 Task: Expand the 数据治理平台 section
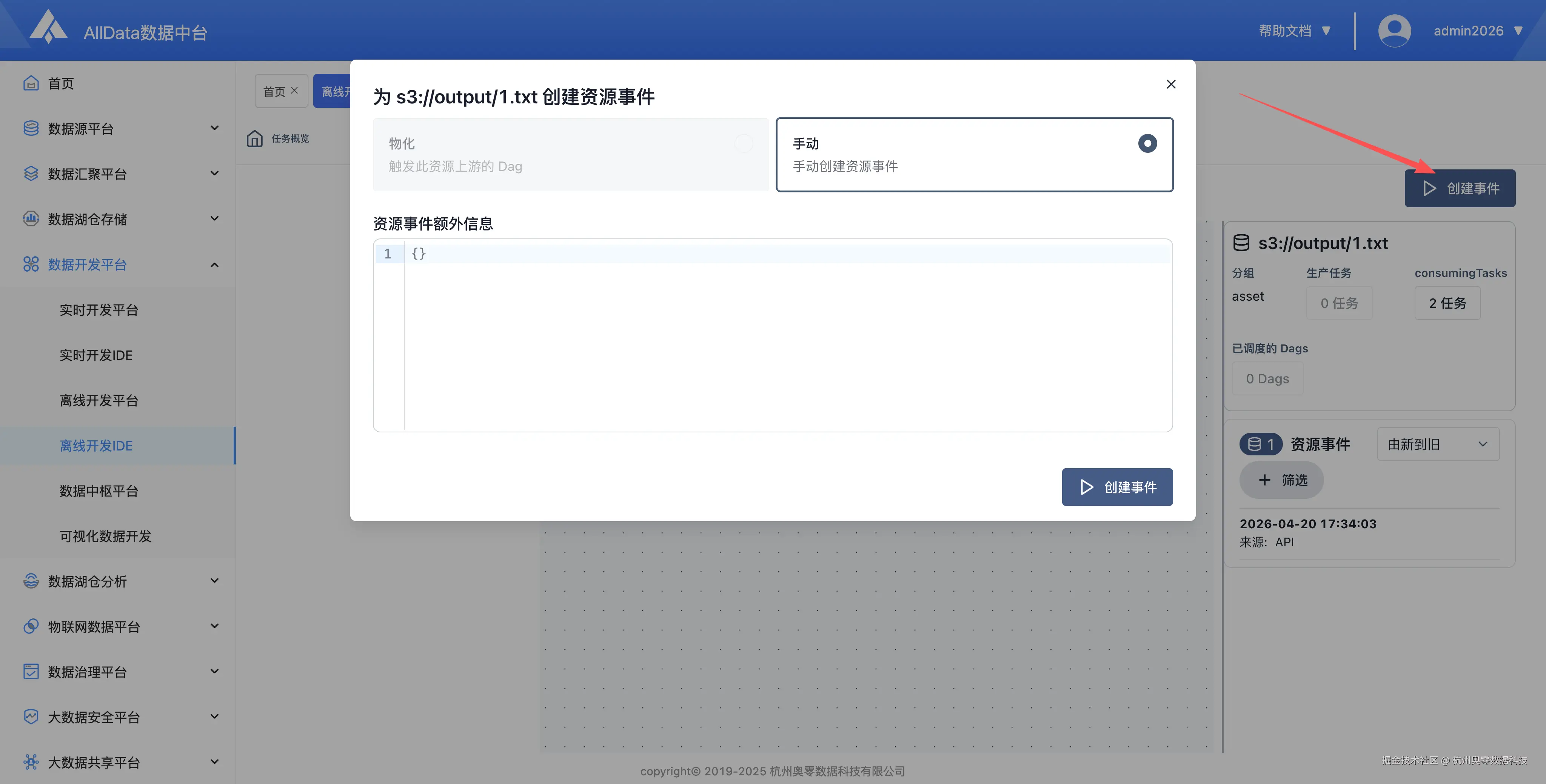coord(214,671)
